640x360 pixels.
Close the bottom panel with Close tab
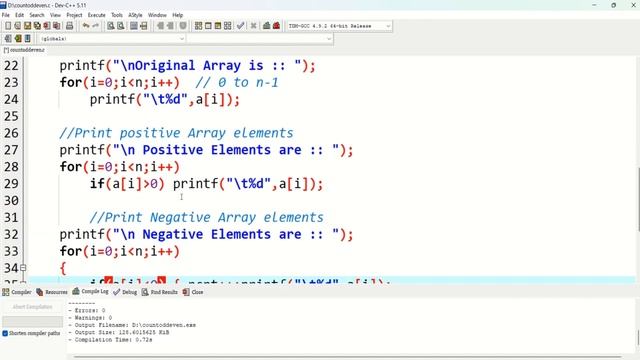pyautogui.click(x=193, y=292)
